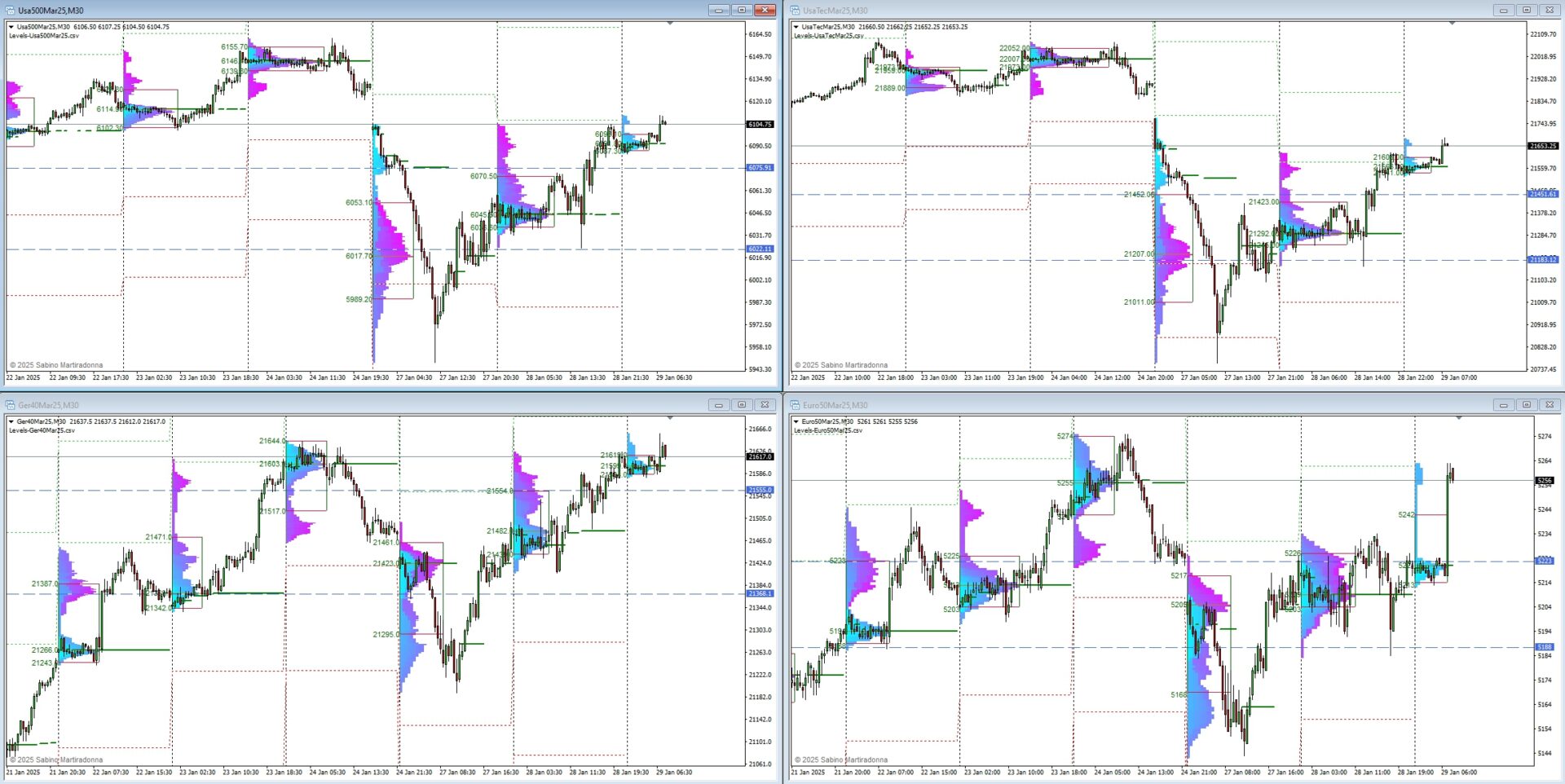Click the 5242 profile level label
The height and width of the screenshot is (784, 1565).
1406,515
